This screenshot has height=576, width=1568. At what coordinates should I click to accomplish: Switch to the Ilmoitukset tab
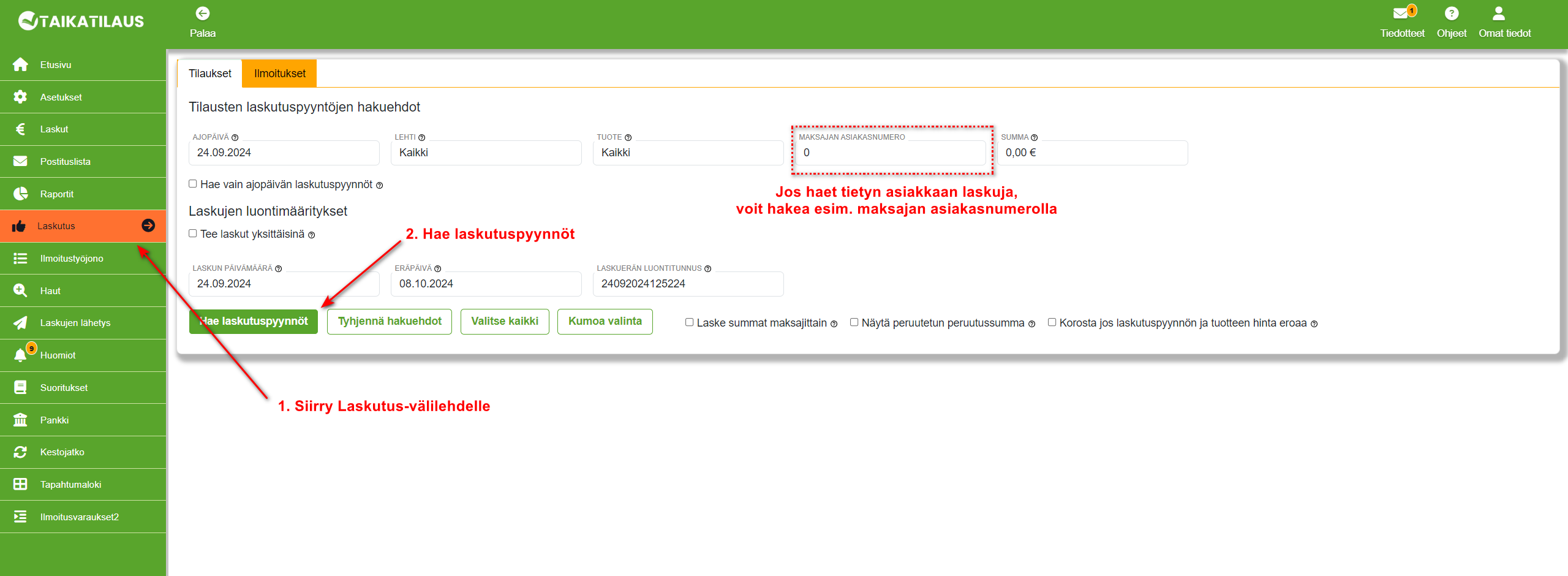click(x=280, y=74)
